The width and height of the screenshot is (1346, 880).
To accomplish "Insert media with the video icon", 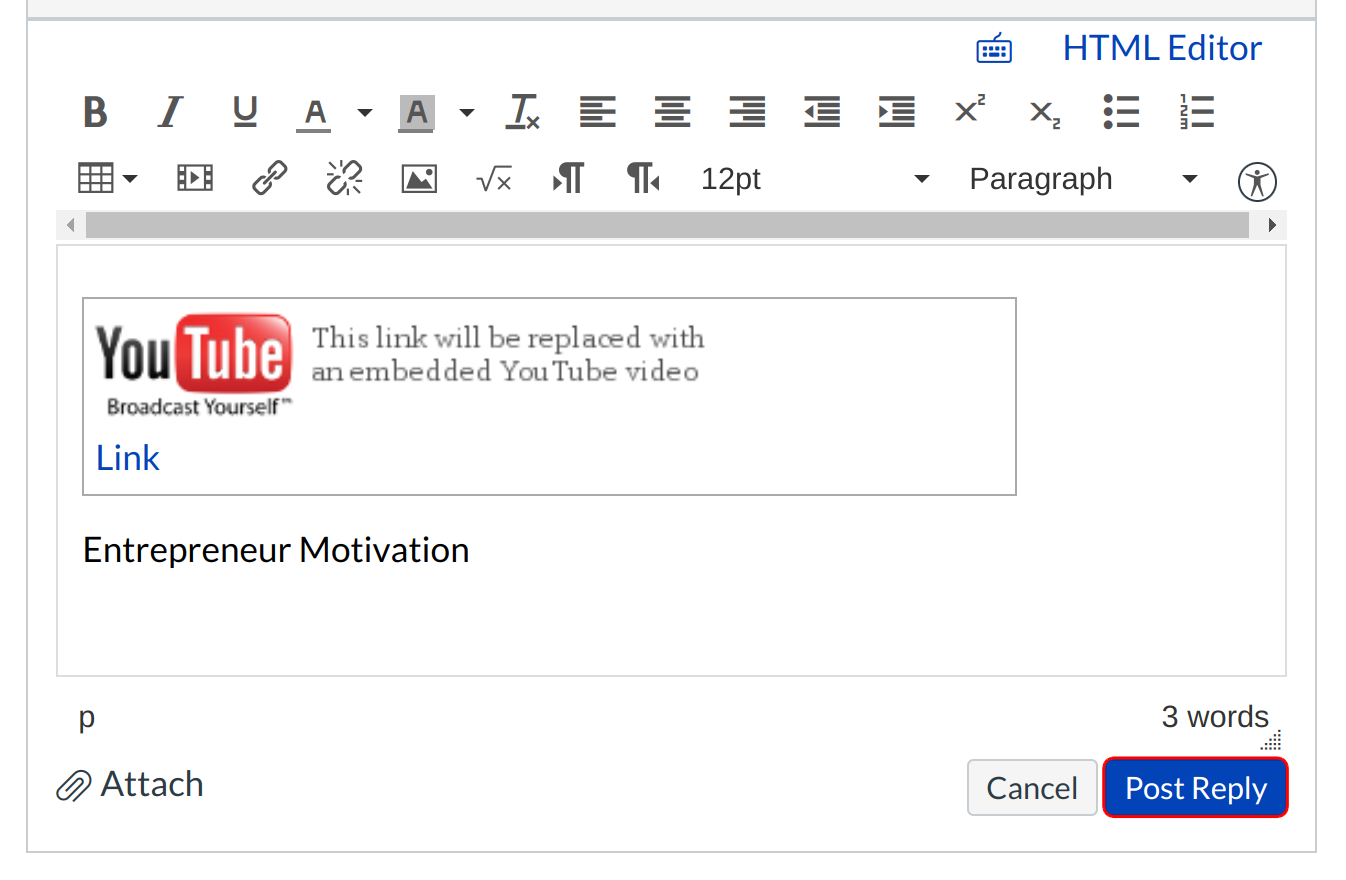I will point(194,180).
